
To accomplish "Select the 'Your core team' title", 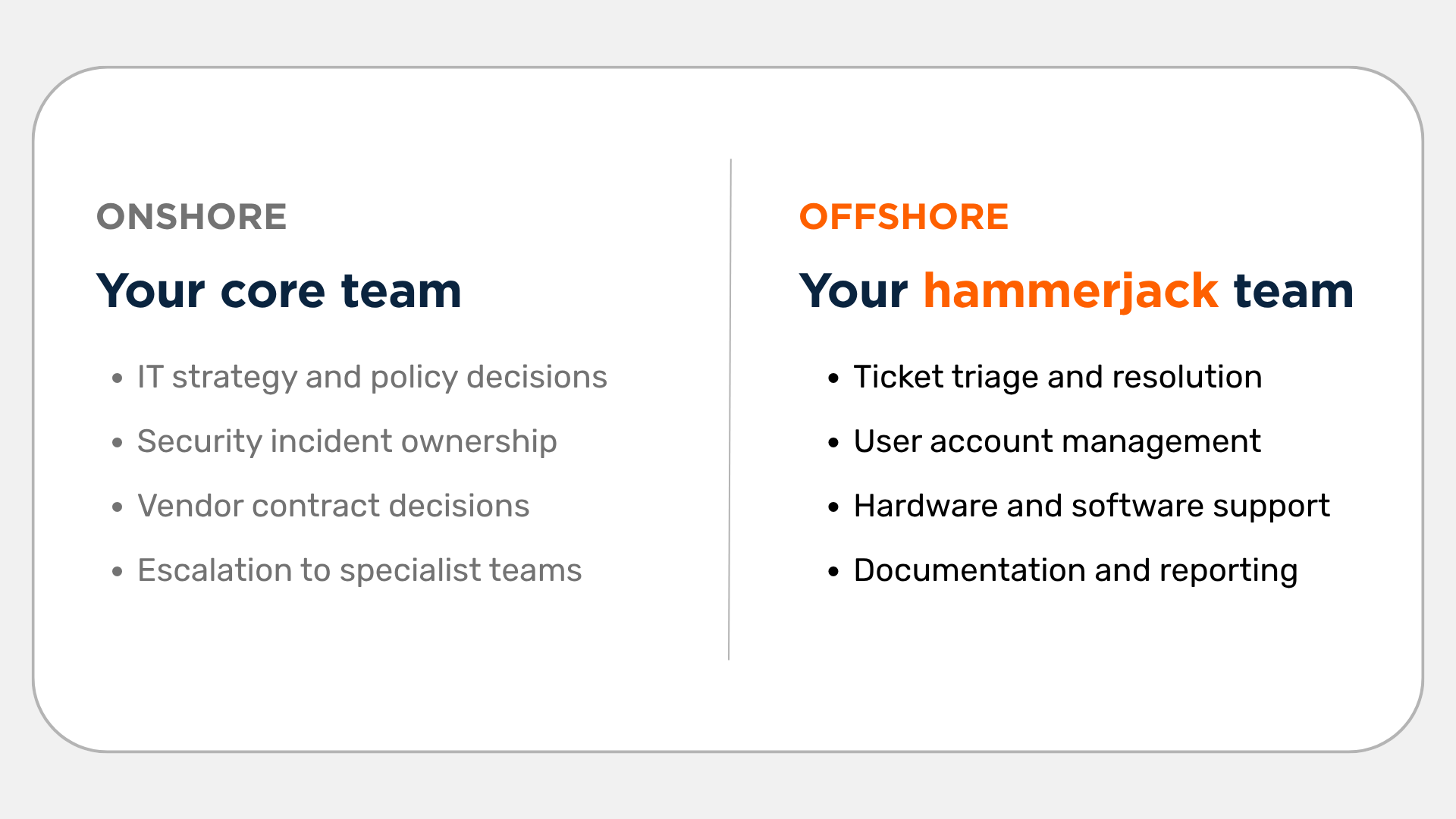I will click(x=279, y=290).
